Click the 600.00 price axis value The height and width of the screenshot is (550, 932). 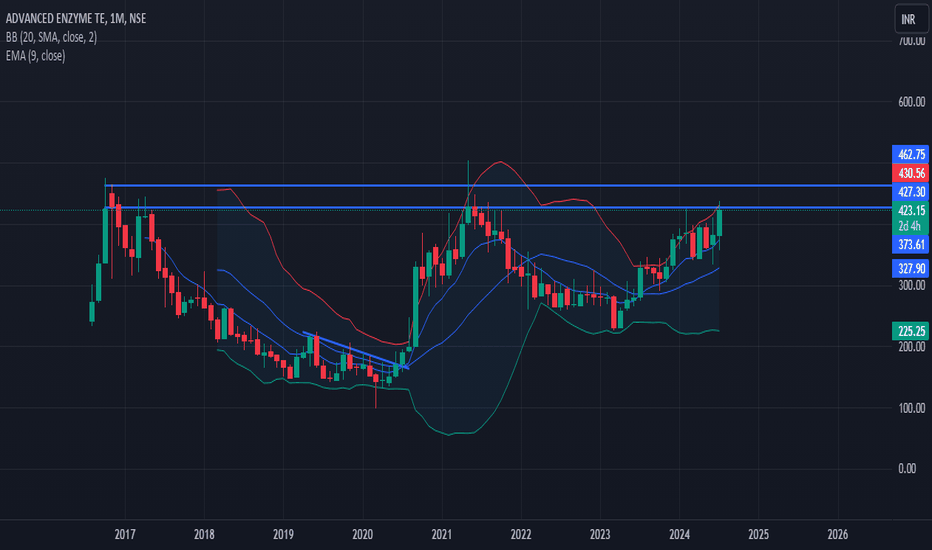911,102
